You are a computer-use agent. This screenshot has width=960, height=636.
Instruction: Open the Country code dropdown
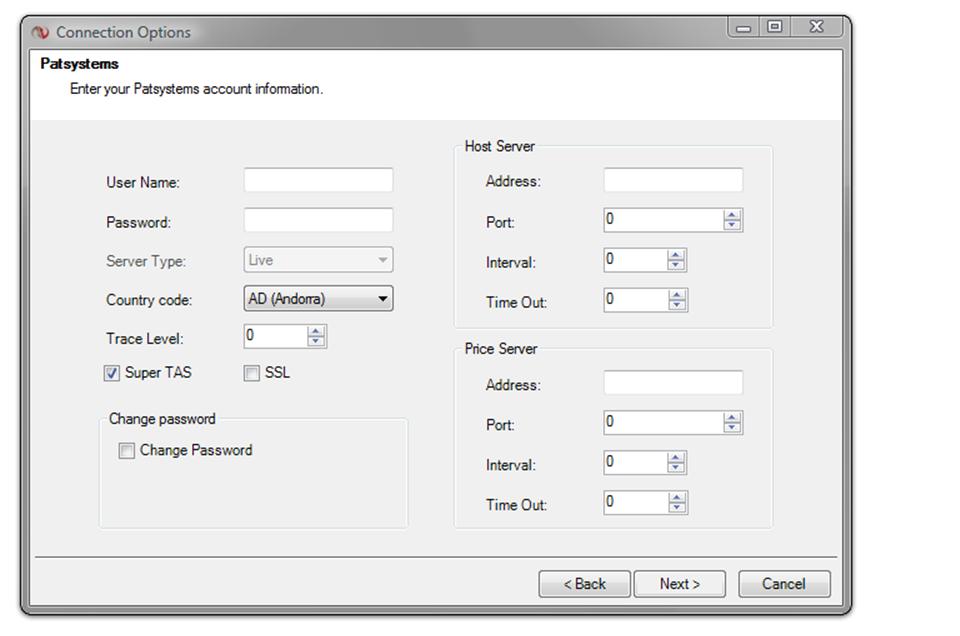(x=318, y=299)
